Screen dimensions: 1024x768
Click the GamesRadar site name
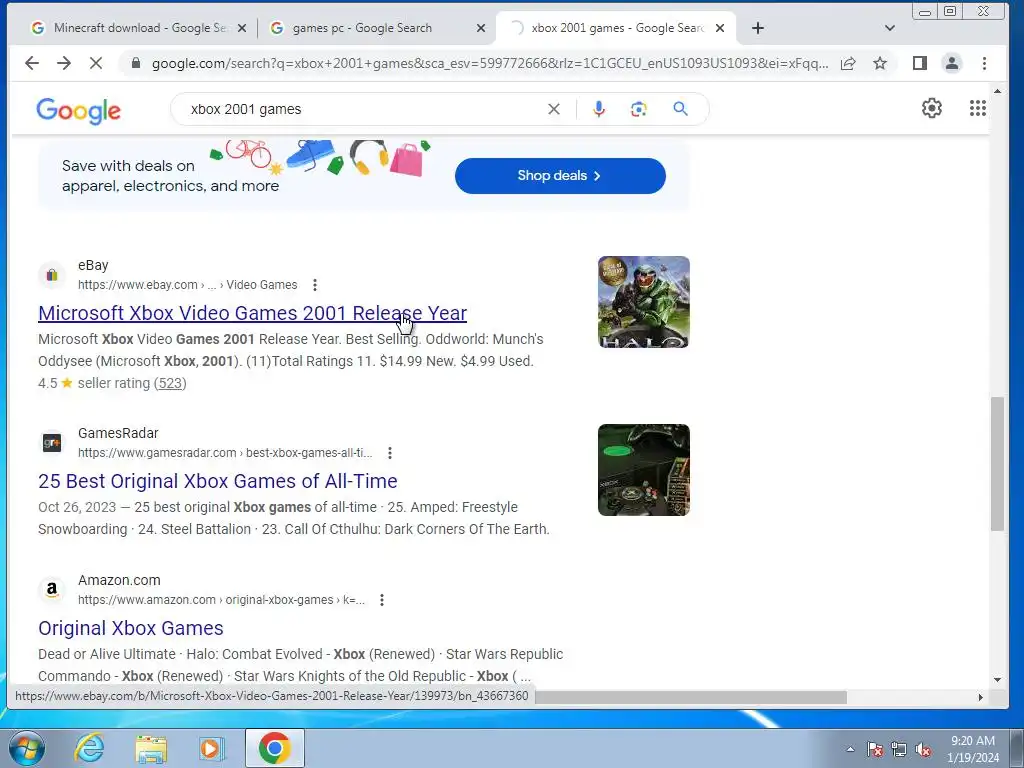coord(118,433)
